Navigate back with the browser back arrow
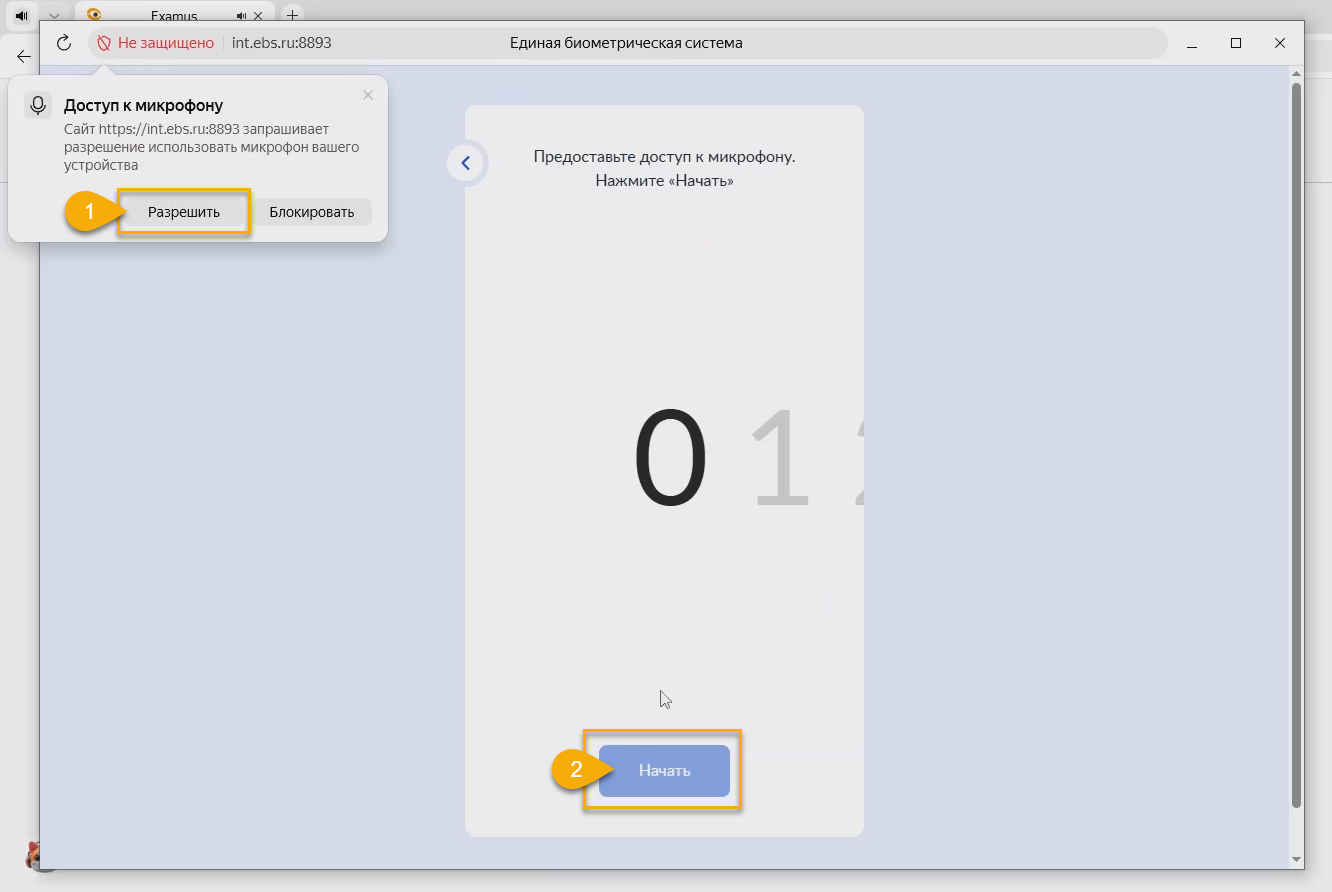The width and height of the screenshot is (1332, 892). [24, 56]
